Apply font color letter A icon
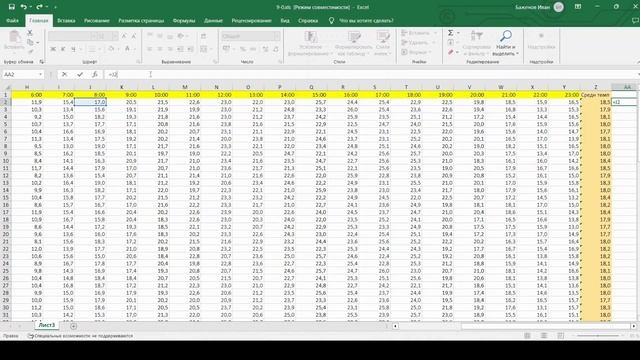 tap(127, 49)
